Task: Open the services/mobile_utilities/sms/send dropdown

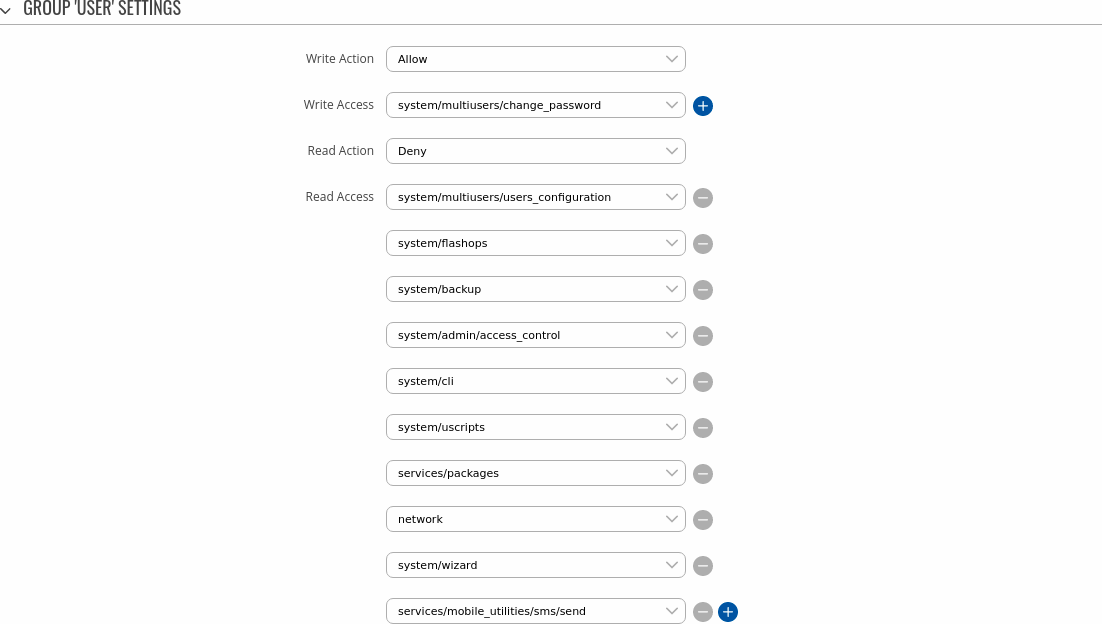Action: [535, 611]
